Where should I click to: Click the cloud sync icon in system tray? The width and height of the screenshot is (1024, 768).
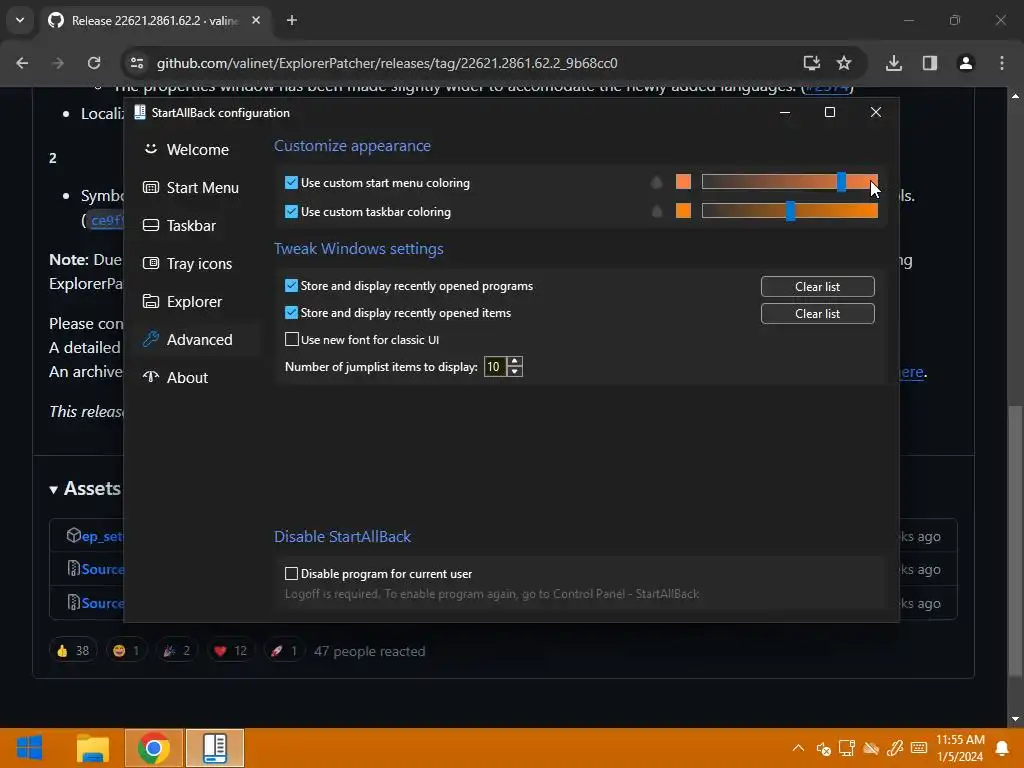click(871, 748)
